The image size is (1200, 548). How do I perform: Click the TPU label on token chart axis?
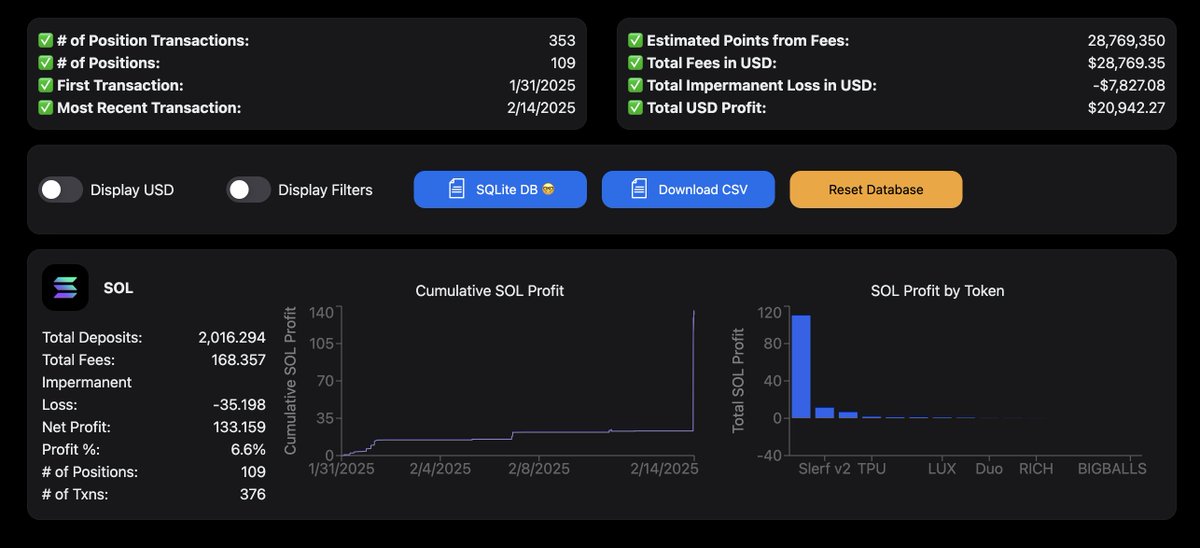click(x=871, y=468)
